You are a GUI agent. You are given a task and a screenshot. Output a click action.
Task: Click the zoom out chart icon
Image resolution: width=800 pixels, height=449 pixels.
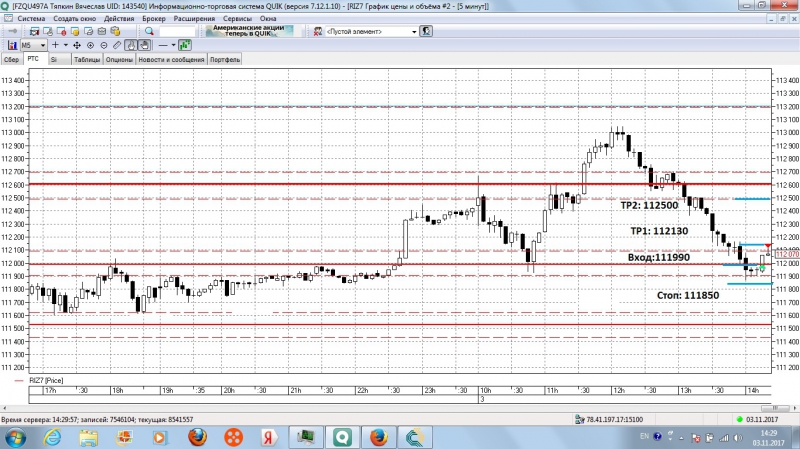pos(104,45)
